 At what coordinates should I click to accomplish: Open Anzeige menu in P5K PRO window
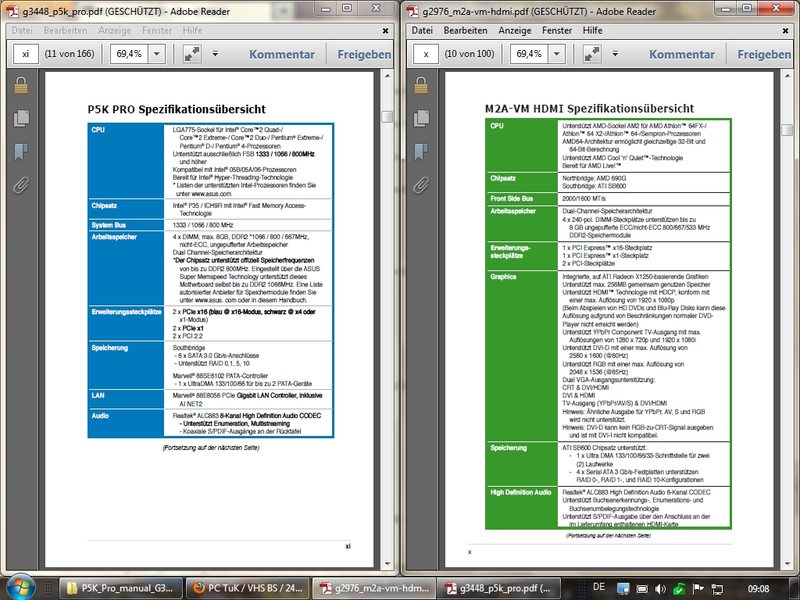pyautogui.click(x=115, y=31)
